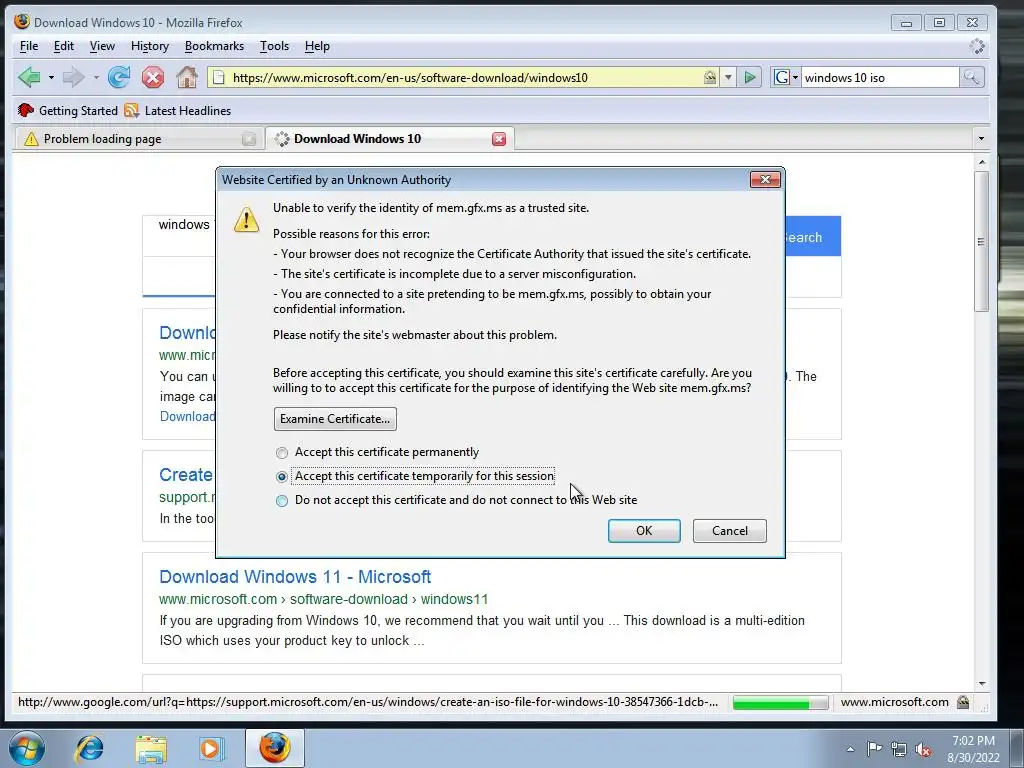Close the certificate warning dialog
Image resolution: width=1024 pixels, height=768 pixels.
(x=765, y=180)
